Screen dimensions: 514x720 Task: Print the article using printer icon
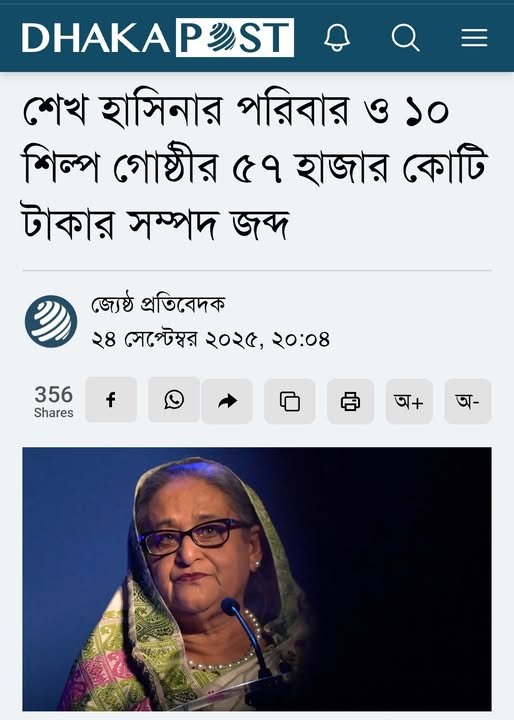350,401
